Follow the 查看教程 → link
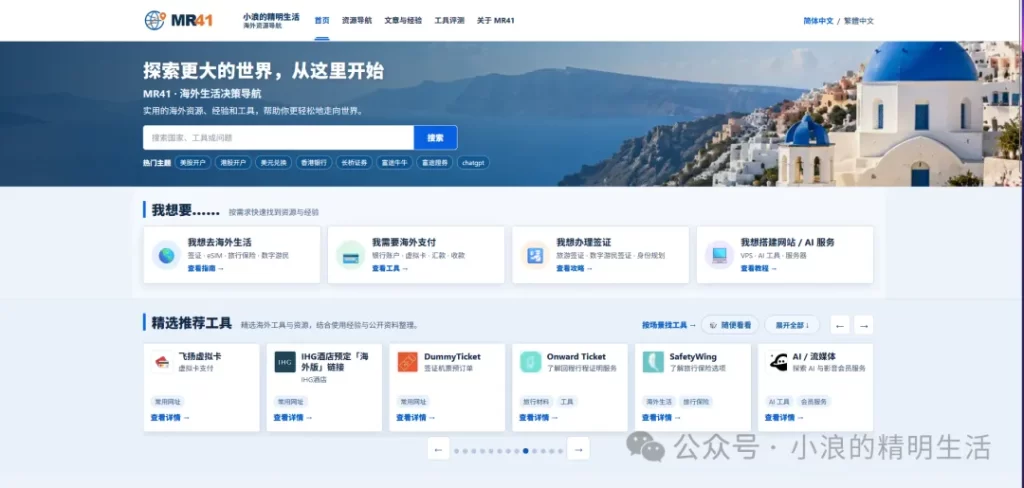This screenshot has width=1024, height=488. [x=759, y=268]
